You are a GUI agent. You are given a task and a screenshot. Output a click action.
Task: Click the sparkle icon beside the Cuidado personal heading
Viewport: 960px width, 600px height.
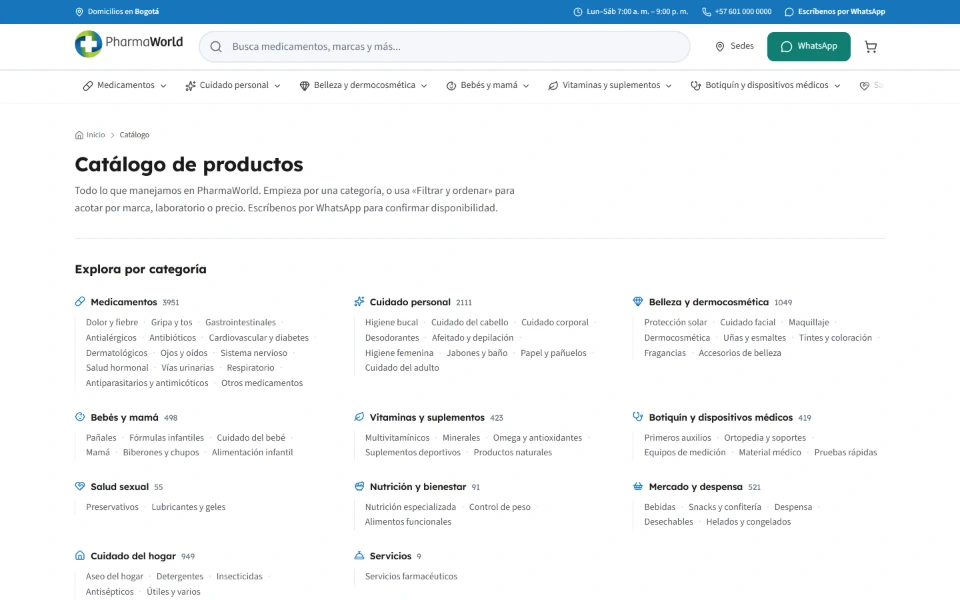coord(359,301)
